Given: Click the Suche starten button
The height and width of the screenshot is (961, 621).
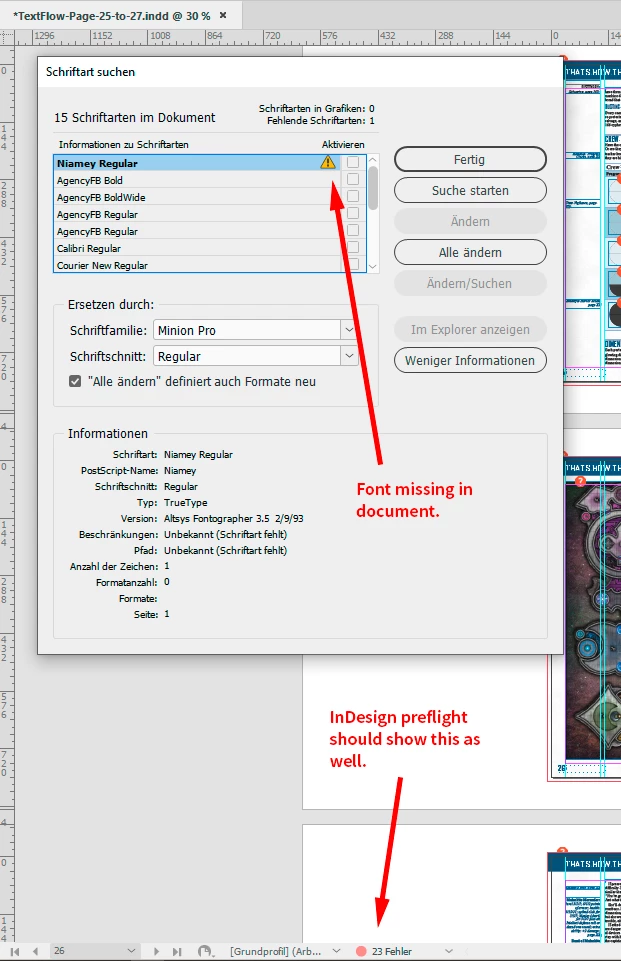Looking at the screenshot, I should coord(470,191).
